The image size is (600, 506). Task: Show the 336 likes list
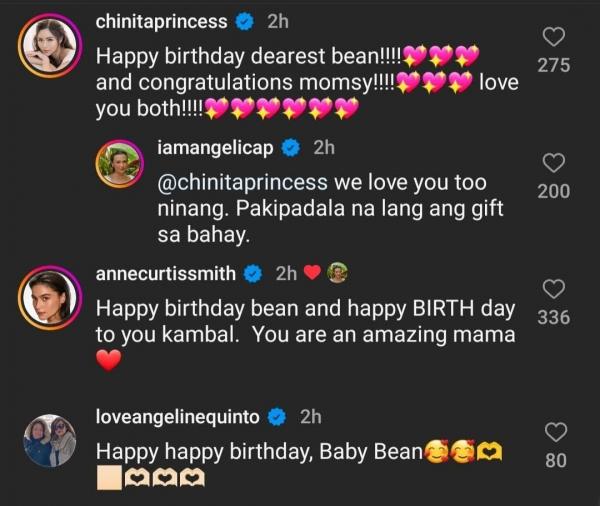click(553, 317)
